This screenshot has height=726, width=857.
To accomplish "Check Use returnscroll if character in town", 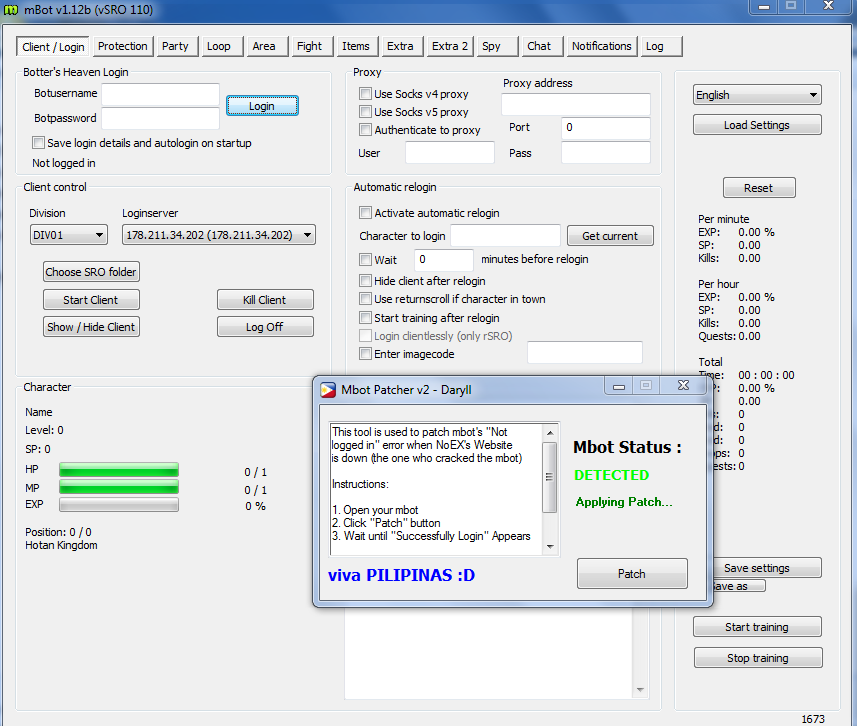I will 365,299.
